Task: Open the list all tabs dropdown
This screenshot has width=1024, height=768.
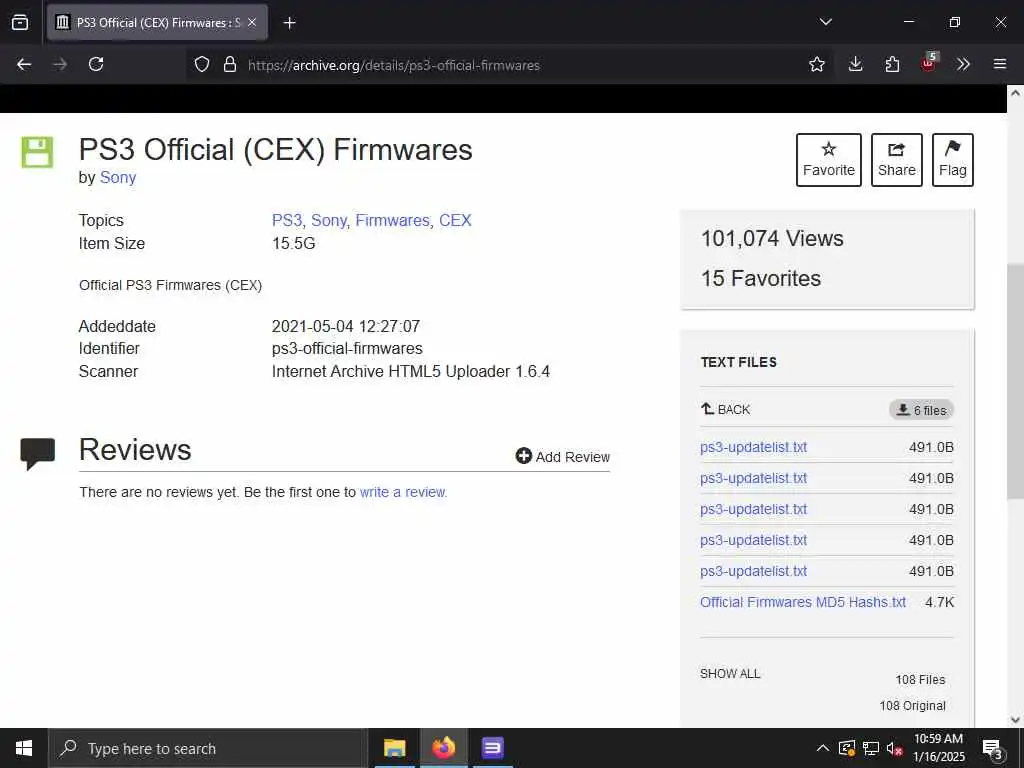Action: 825,22
